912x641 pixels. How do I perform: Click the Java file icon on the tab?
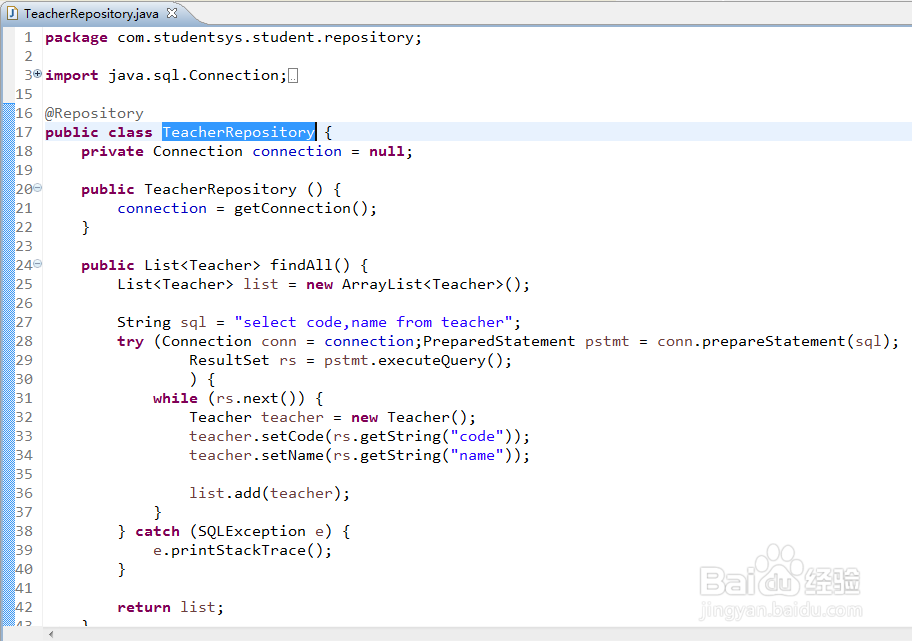(13, 13)
